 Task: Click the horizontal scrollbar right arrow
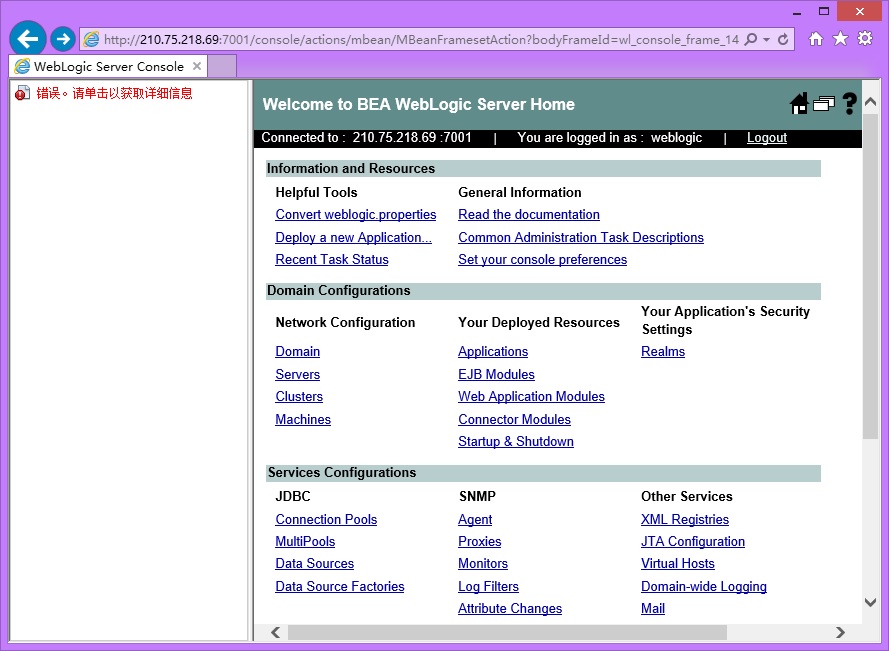pos(840,632)
